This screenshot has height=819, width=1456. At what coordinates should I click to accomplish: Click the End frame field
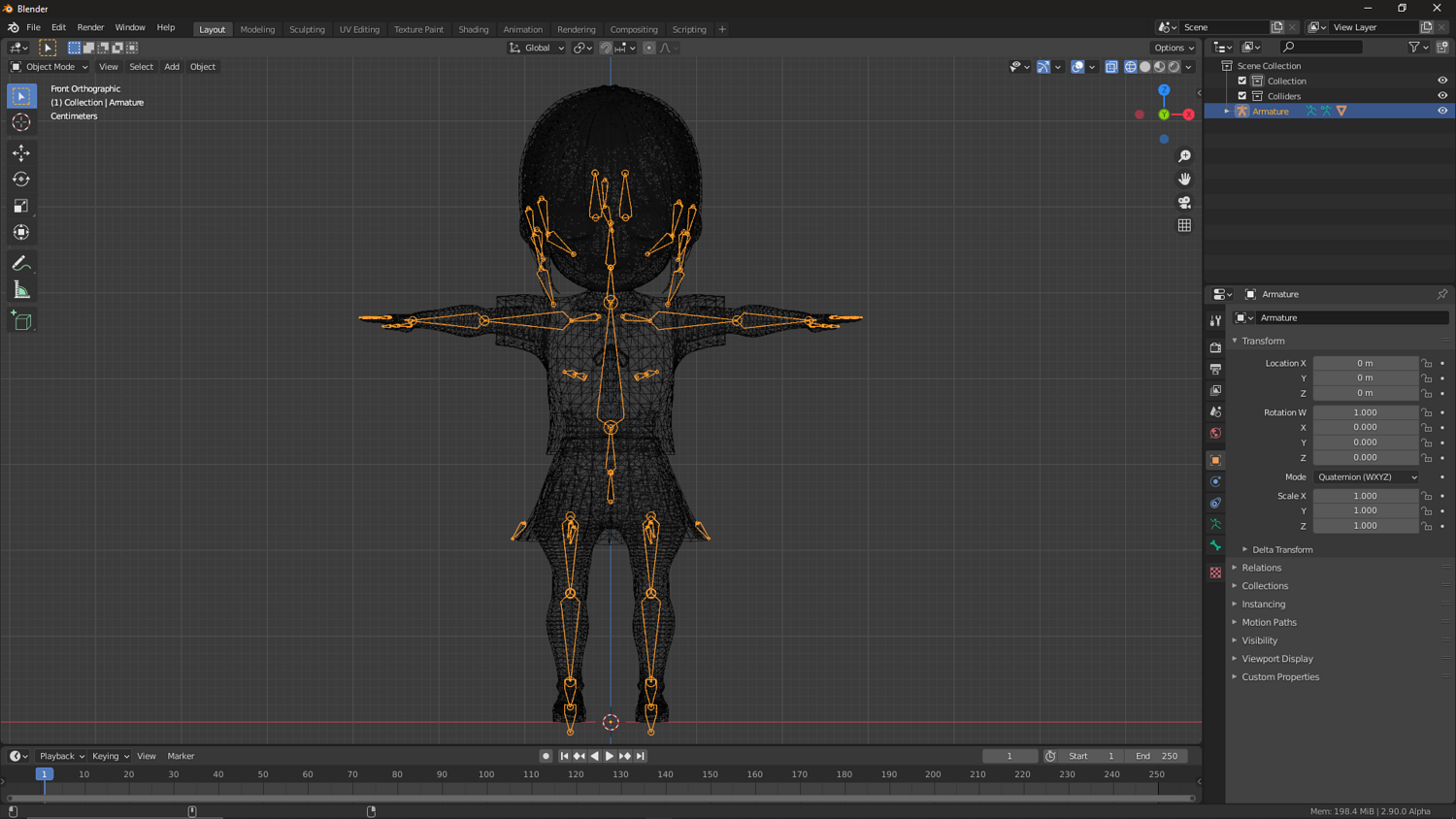[x=1156, y=756]
